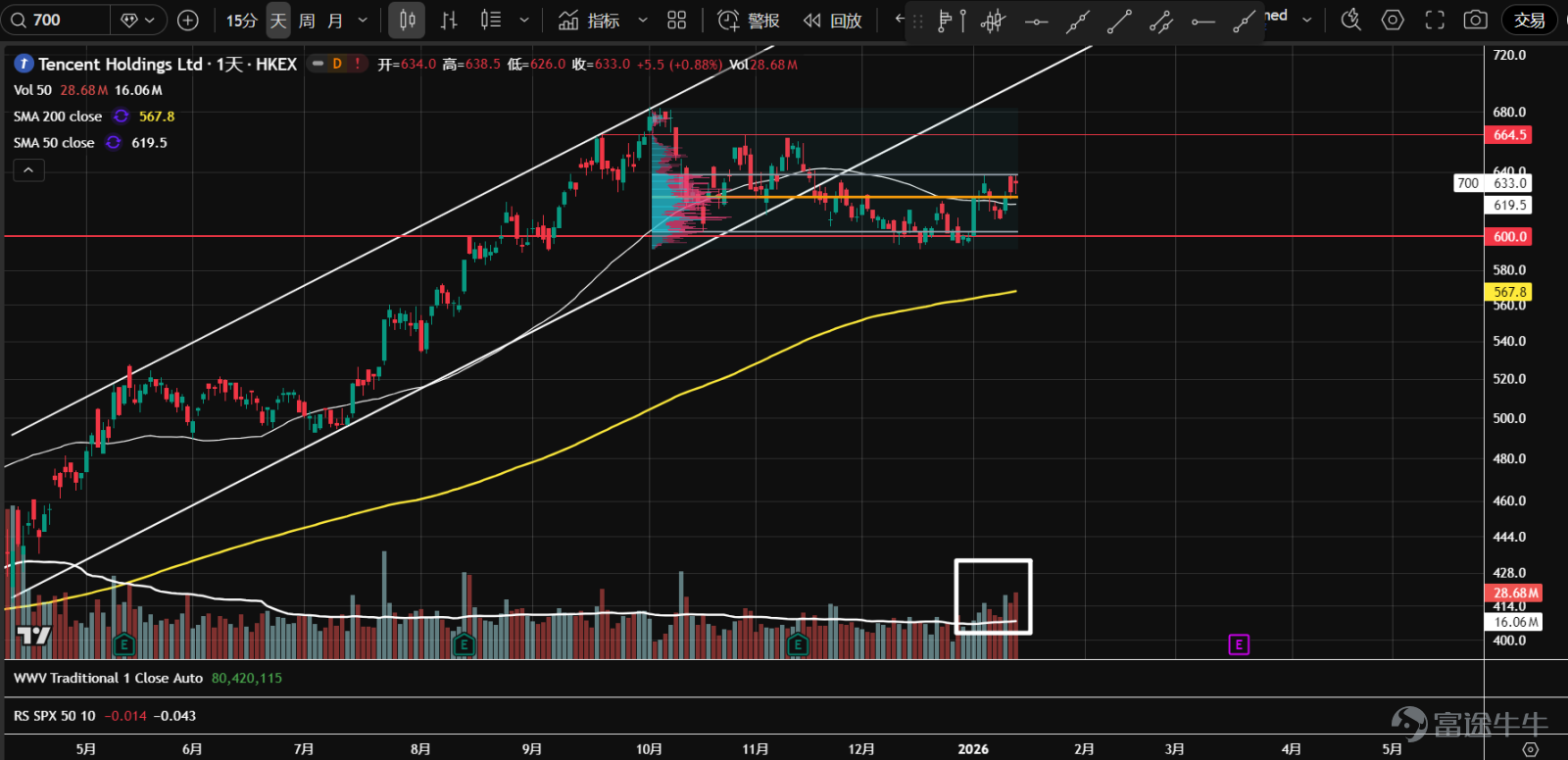Create a 警报 price alert
This screenshot has width=1568, height=760.
point(749,20)
